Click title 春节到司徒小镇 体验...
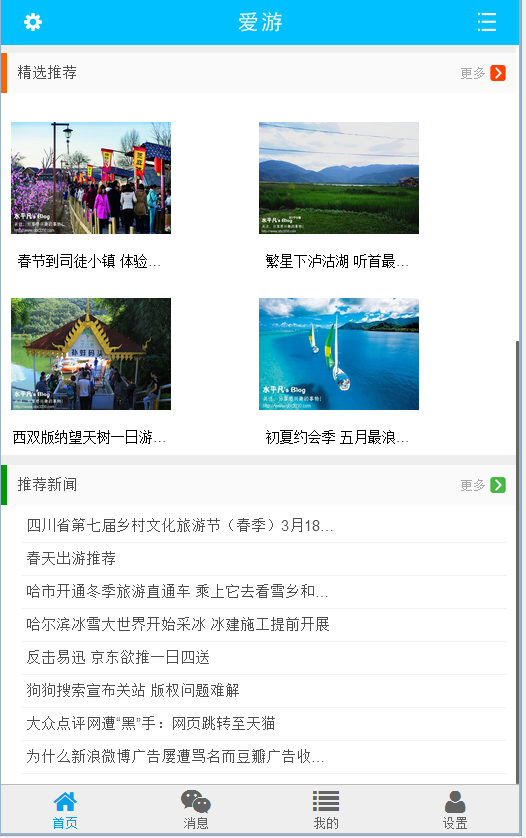Viewport: 526px width, 838px height. pos(89,261)
